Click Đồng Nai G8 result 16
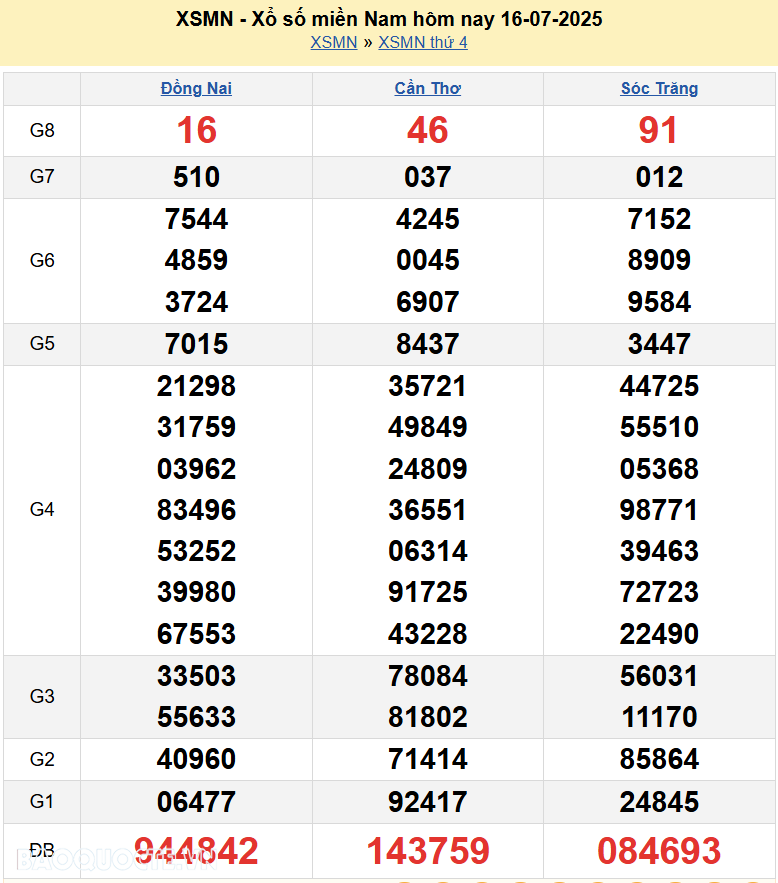 tap(196, 131)
